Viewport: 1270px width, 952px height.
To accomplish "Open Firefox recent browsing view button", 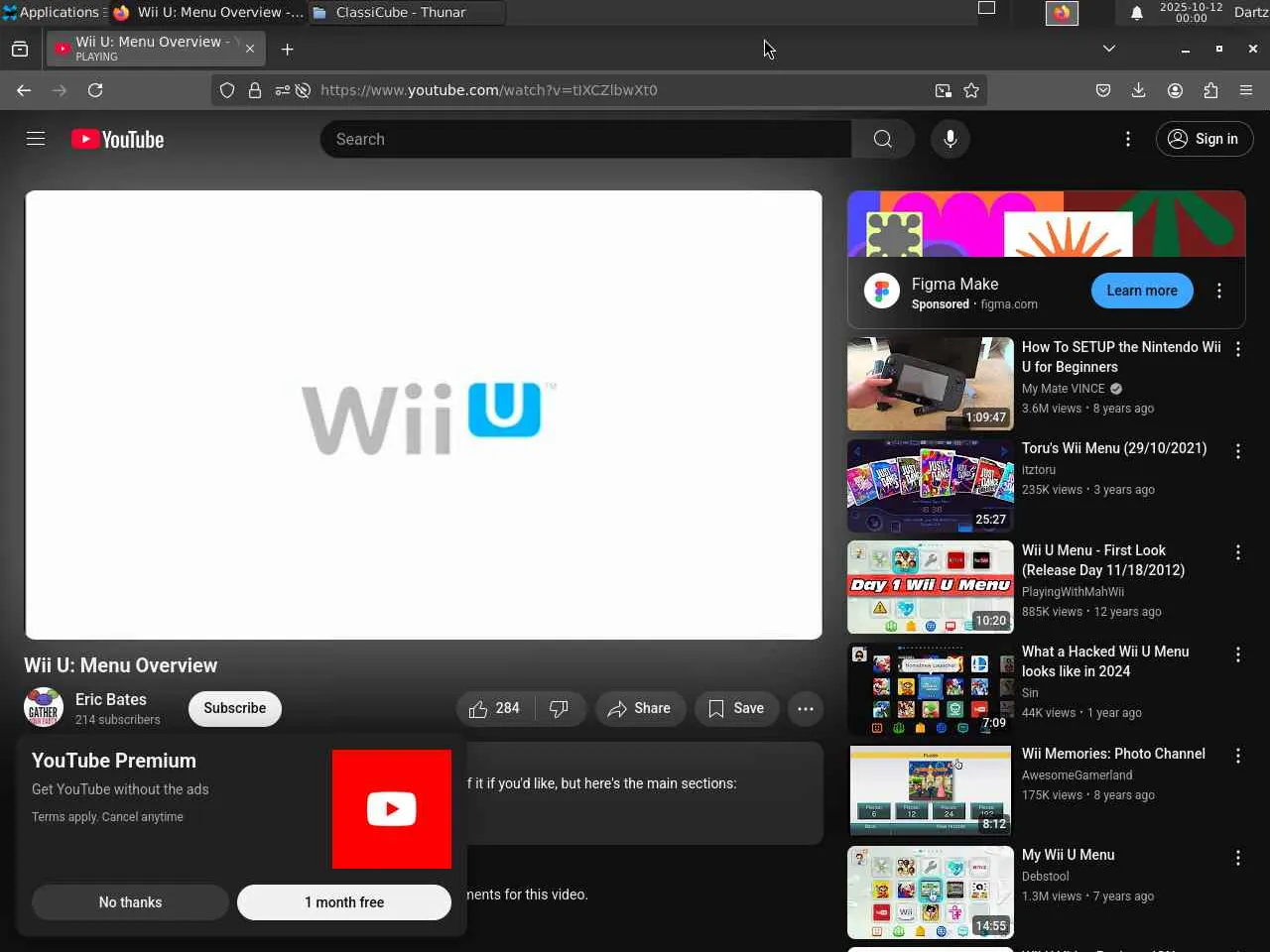I will pos(20,49).
